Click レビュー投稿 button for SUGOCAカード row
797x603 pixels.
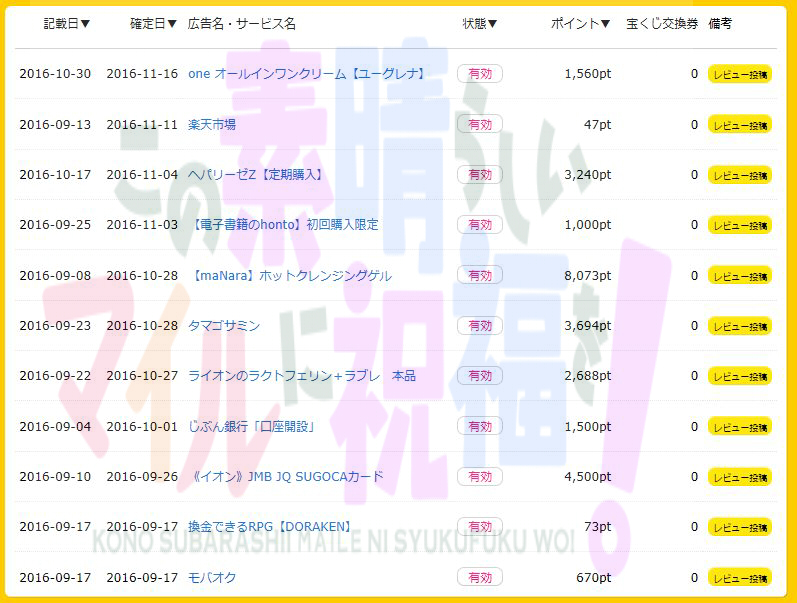click(740, 477)
